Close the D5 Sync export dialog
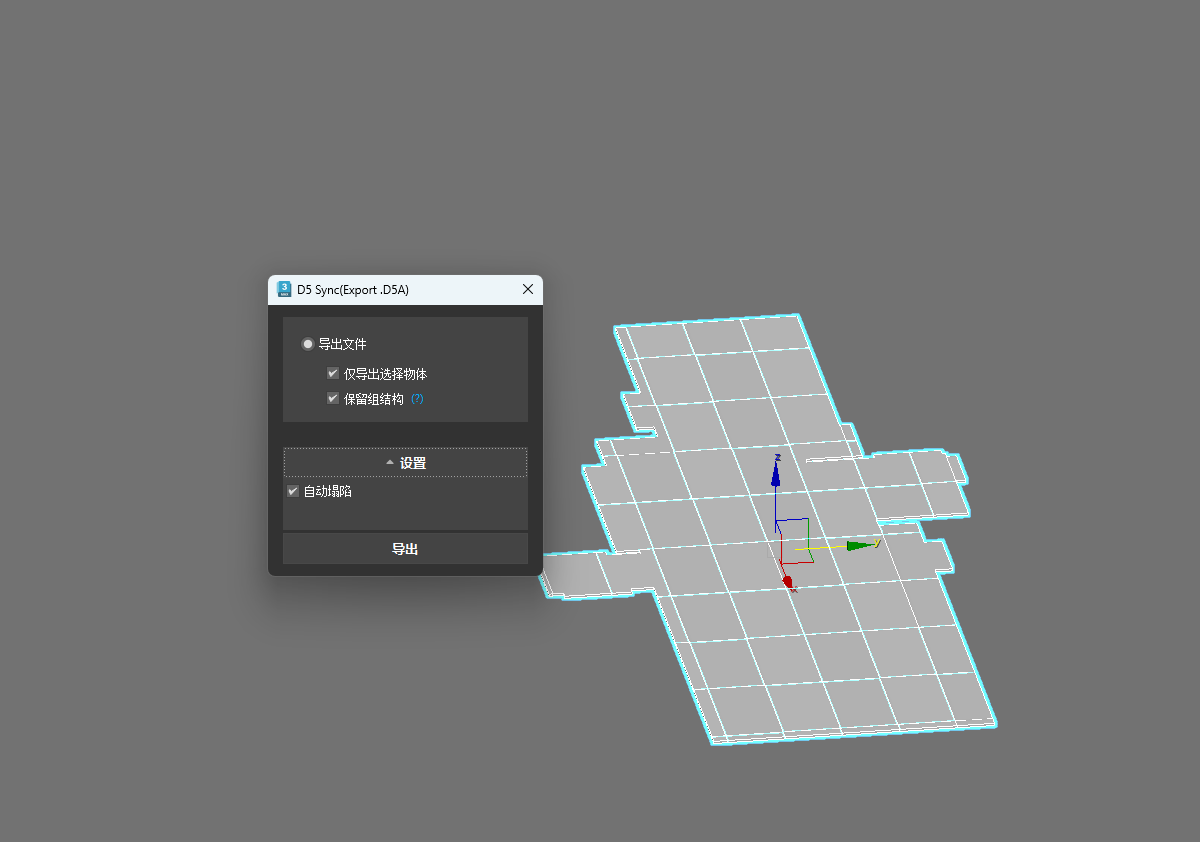 (x=528, y=289)
